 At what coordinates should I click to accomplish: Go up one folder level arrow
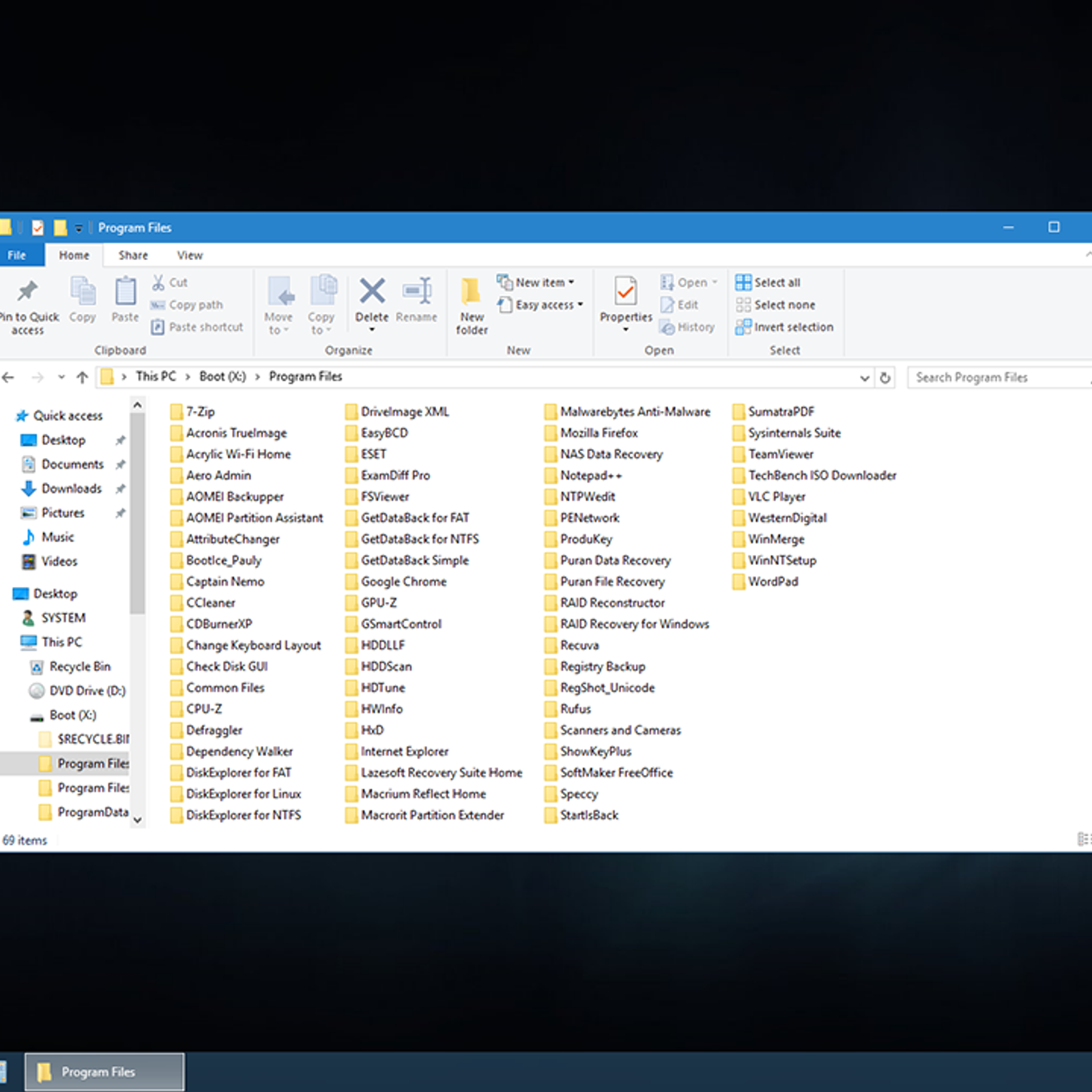click(x=82, y=377)
